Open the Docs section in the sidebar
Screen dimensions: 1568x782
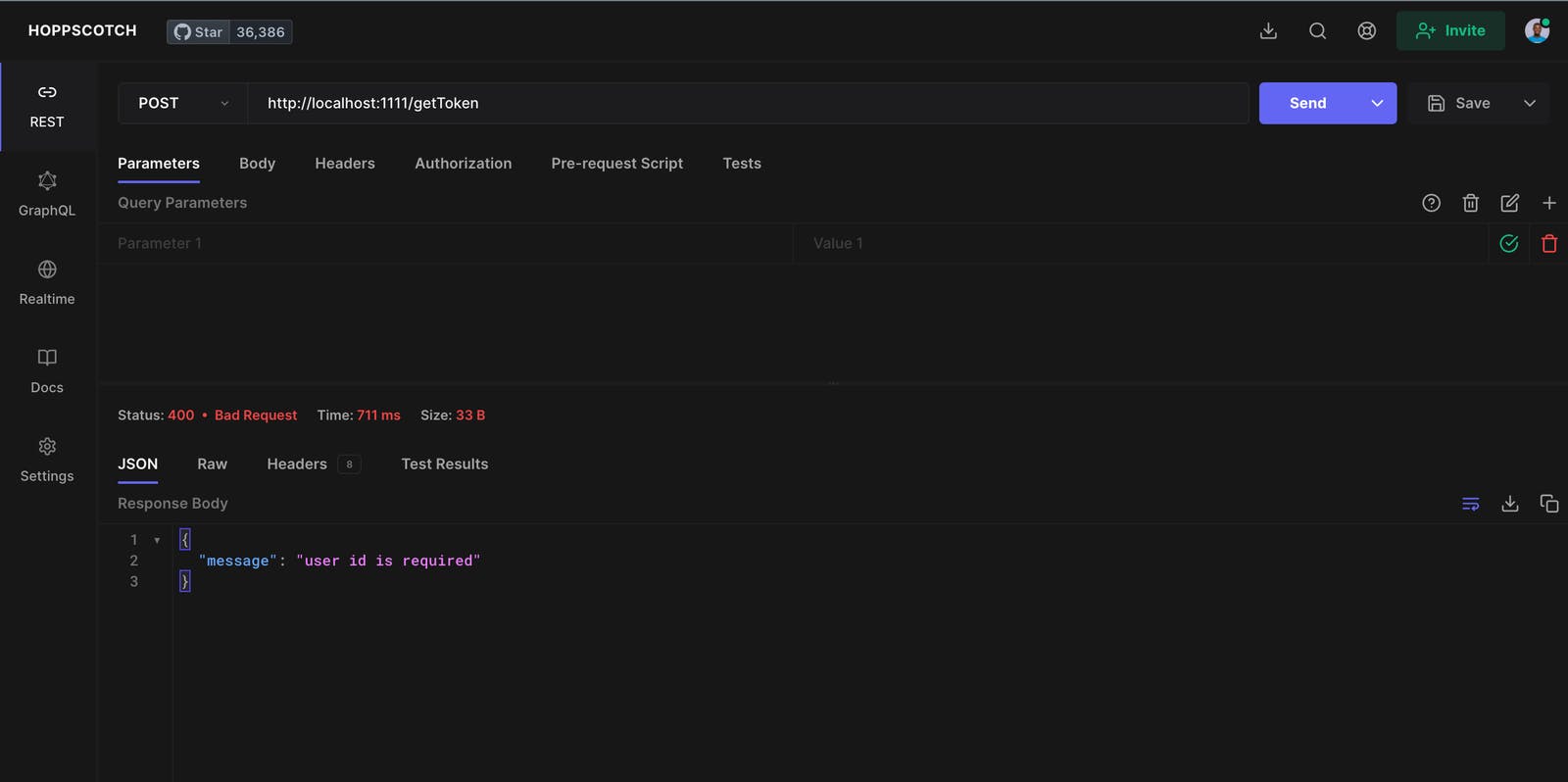(x=47, y=371)
